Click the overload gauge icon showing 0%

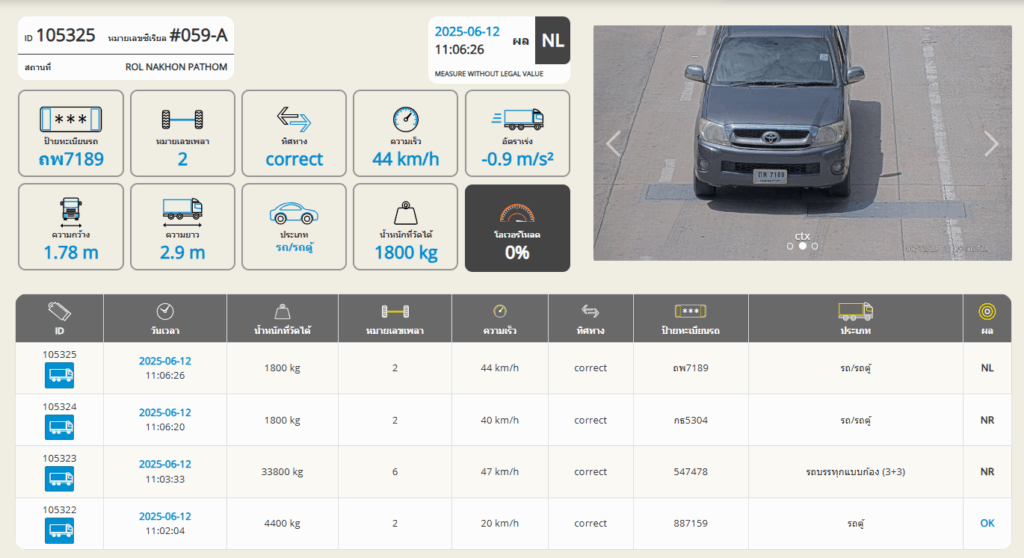pos(517,214)
